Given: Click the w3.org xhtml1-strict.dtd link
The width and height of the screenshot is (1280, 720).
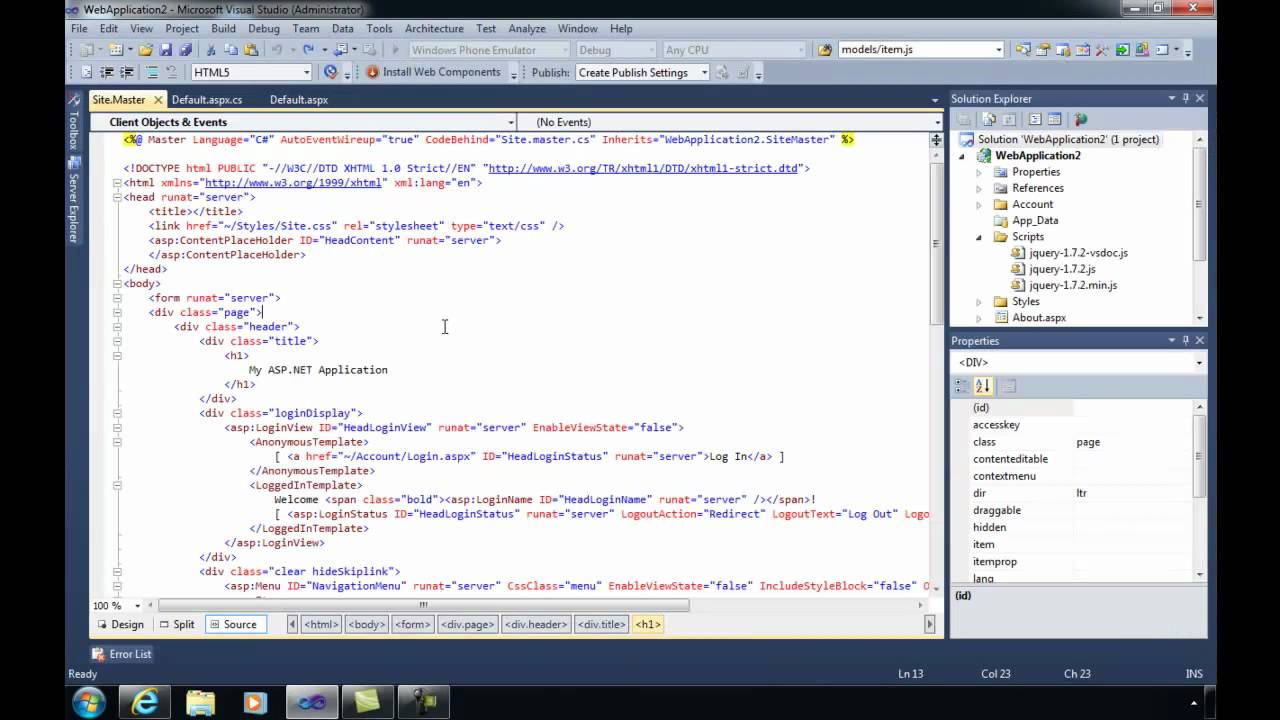Looking at the screenshot, I should point(645,168).
